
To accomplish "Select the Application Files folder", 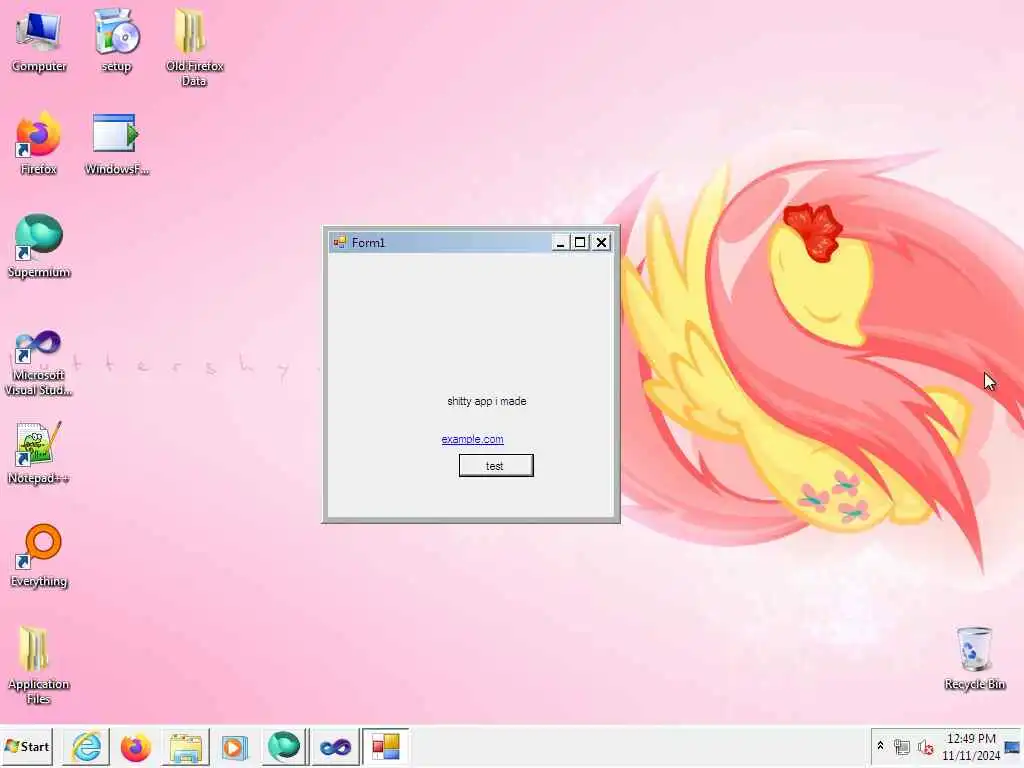I will click(39, 666).
